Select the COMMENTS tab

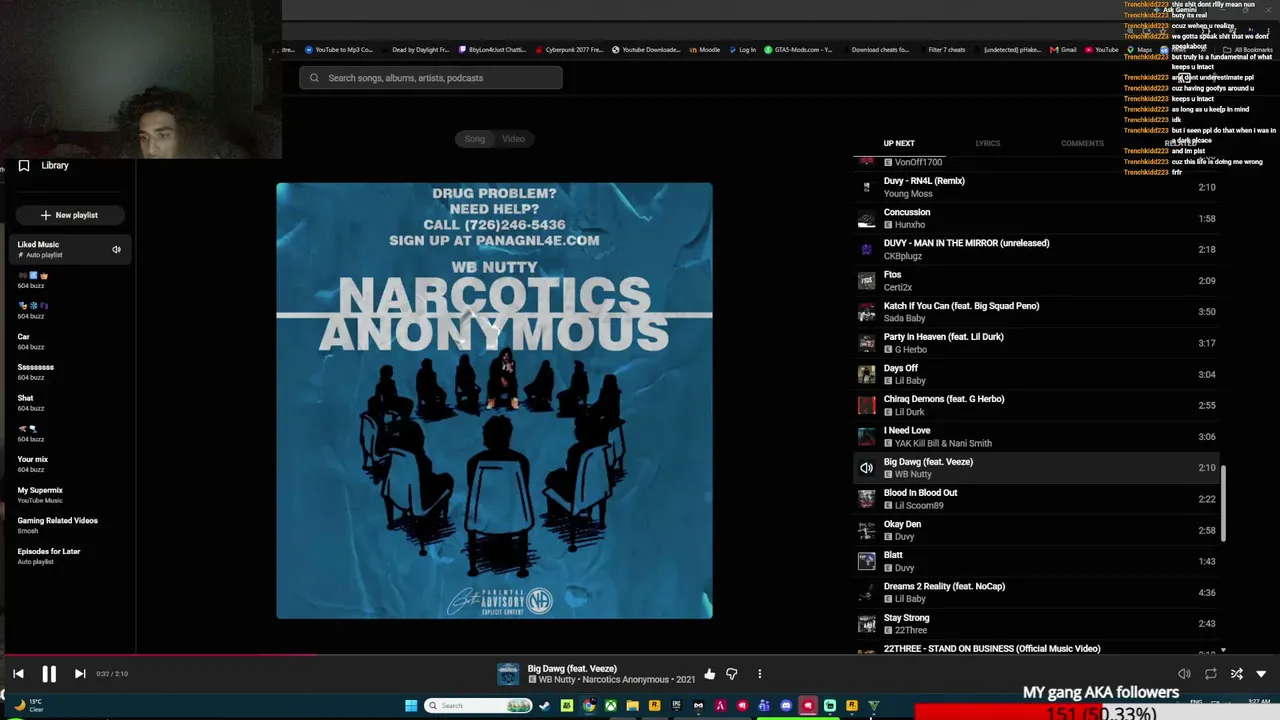[1082, 143]
